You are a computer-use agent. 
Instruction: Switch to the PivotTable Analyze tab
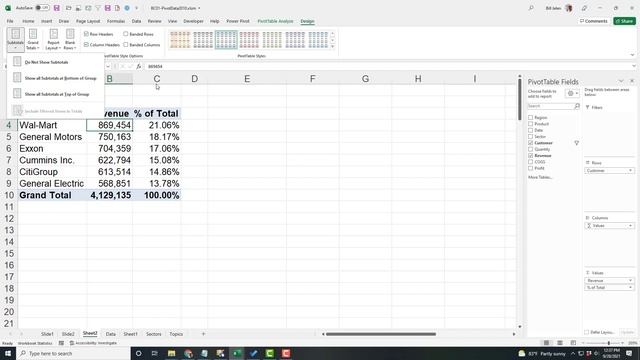click(275, 21)
